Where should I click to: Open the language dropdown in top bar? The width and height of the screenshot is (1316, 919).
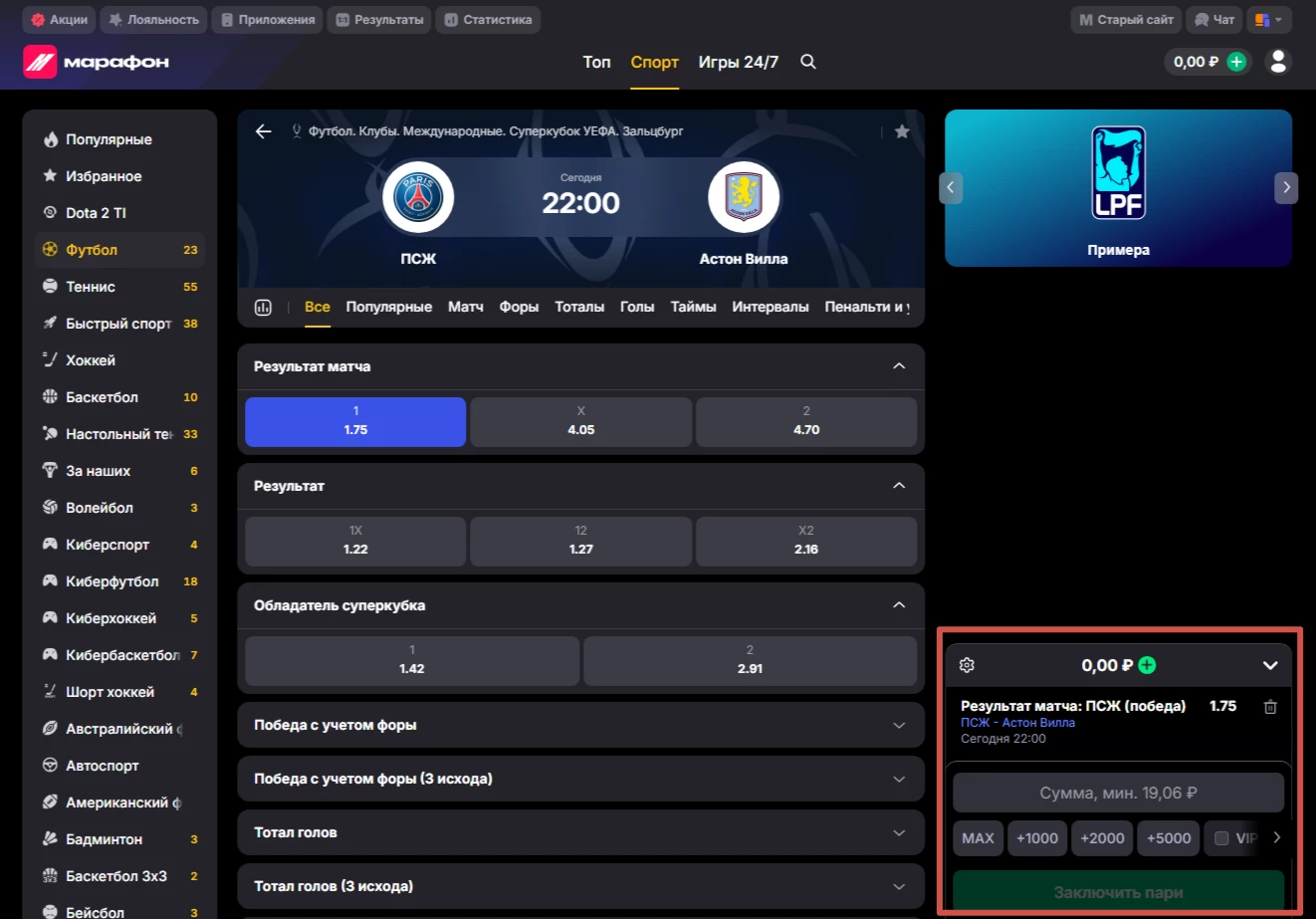click(1268, 20)
